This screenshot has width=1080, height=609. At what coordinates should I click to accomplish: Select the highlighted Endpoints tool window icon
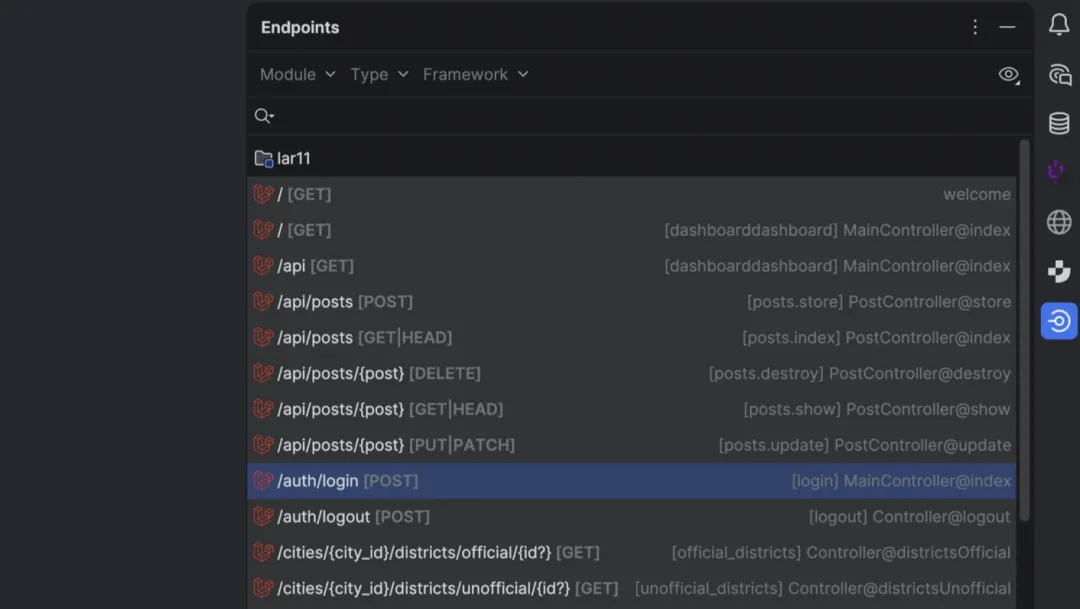coord(1059,321)
